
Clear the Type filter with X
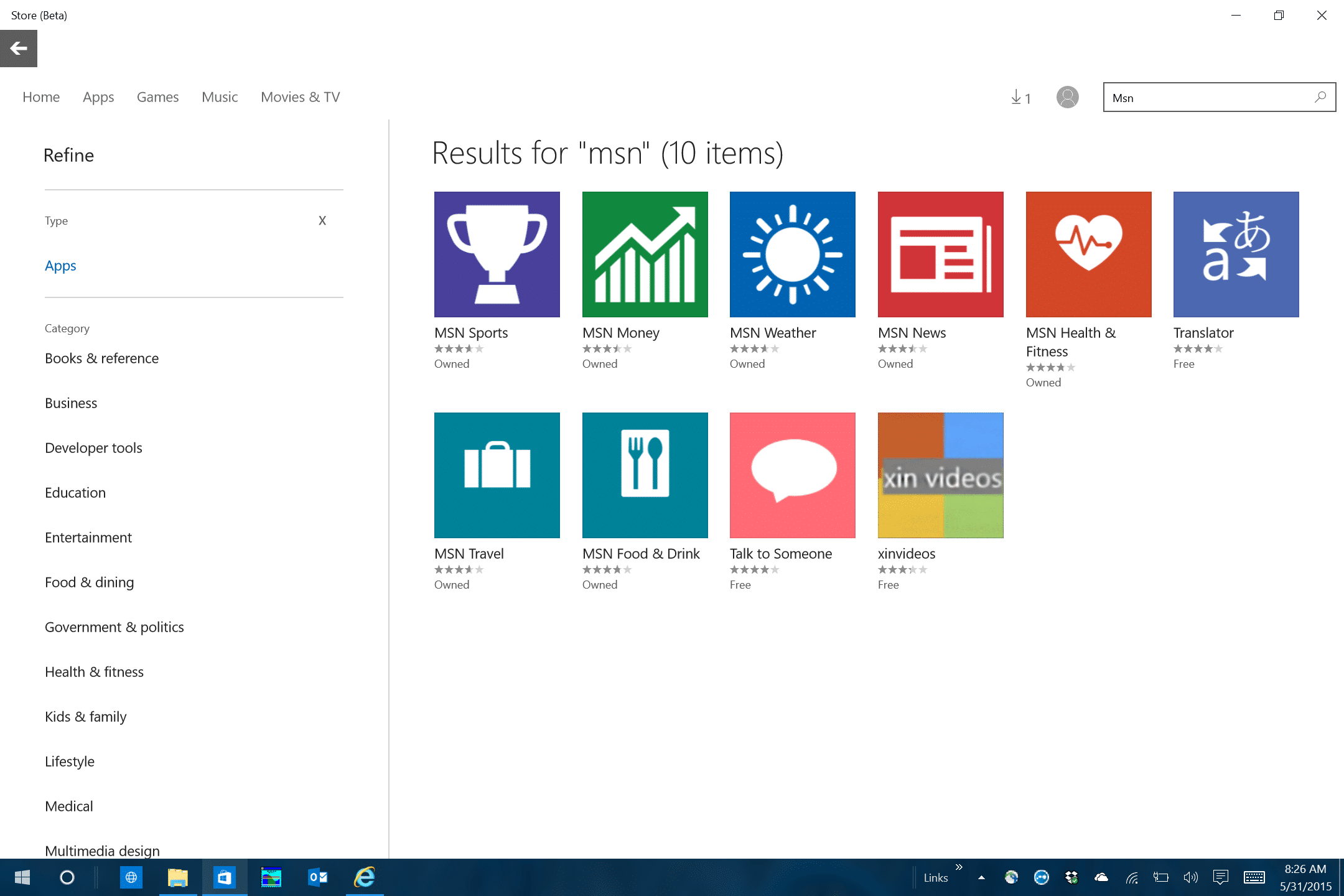pyautogui.click(x=322, y=220)
